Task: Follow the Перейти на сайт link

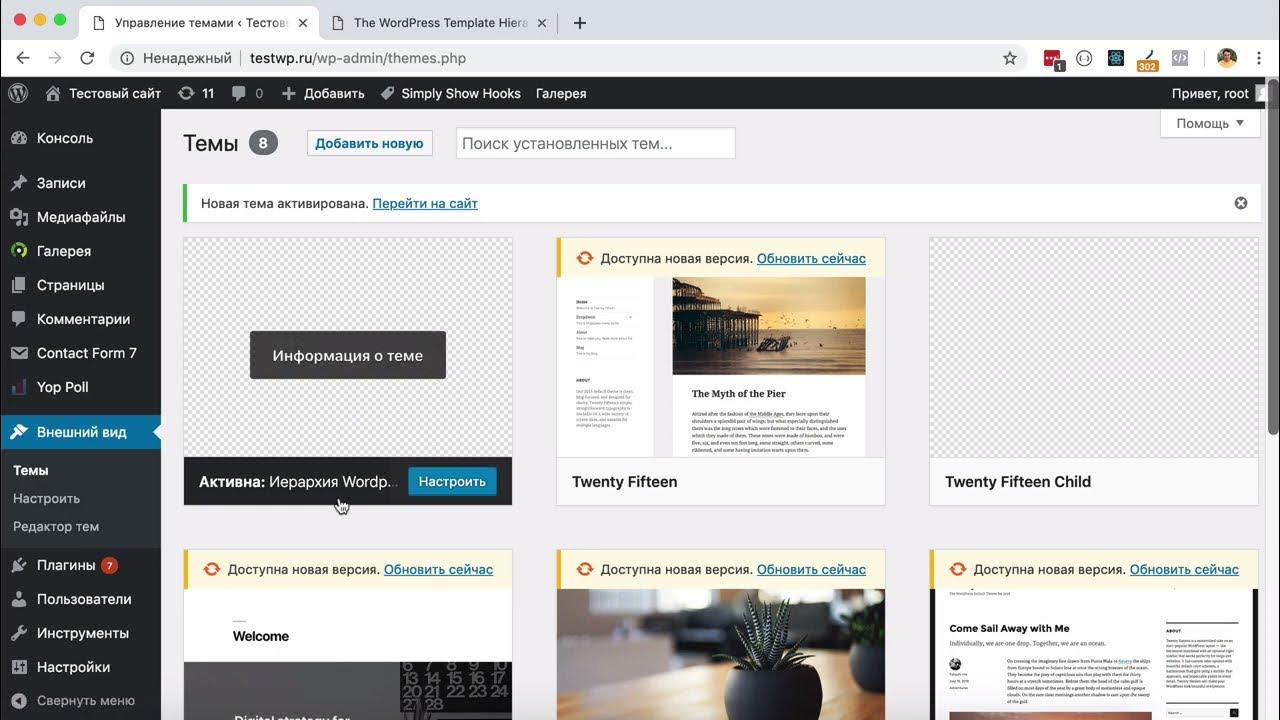Action: tap(425, 203)
